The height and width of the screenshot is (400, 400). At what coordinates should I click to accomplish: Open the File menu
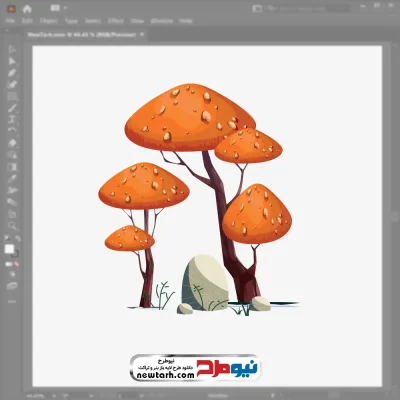[x=10, y=21]
